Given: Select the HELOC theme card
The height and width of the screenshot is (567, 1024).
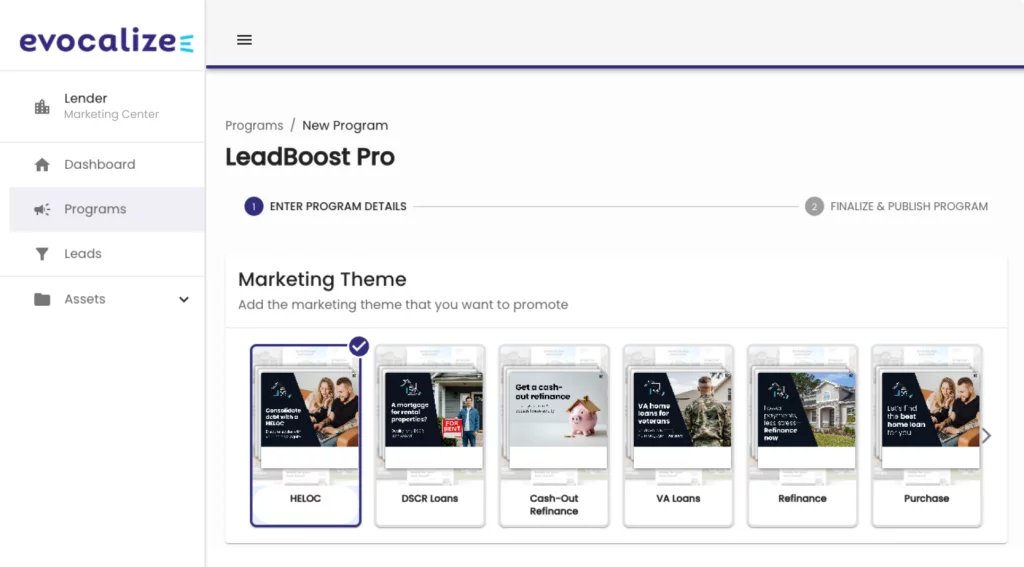Looking at the screenshot, I should pyautogui.click(x=305, y=436).
